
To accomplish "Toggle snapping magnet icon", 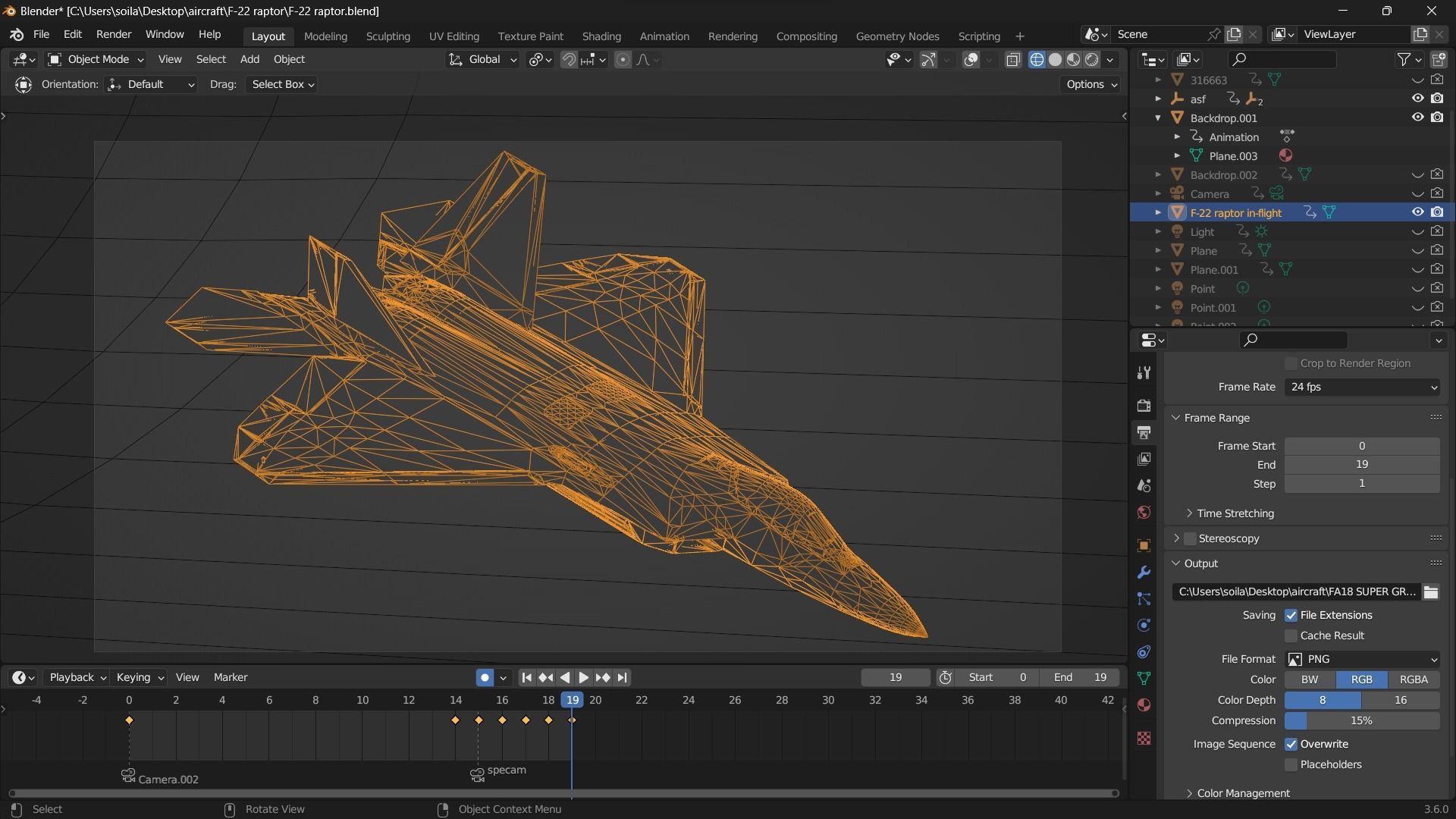I will (568, 59).
